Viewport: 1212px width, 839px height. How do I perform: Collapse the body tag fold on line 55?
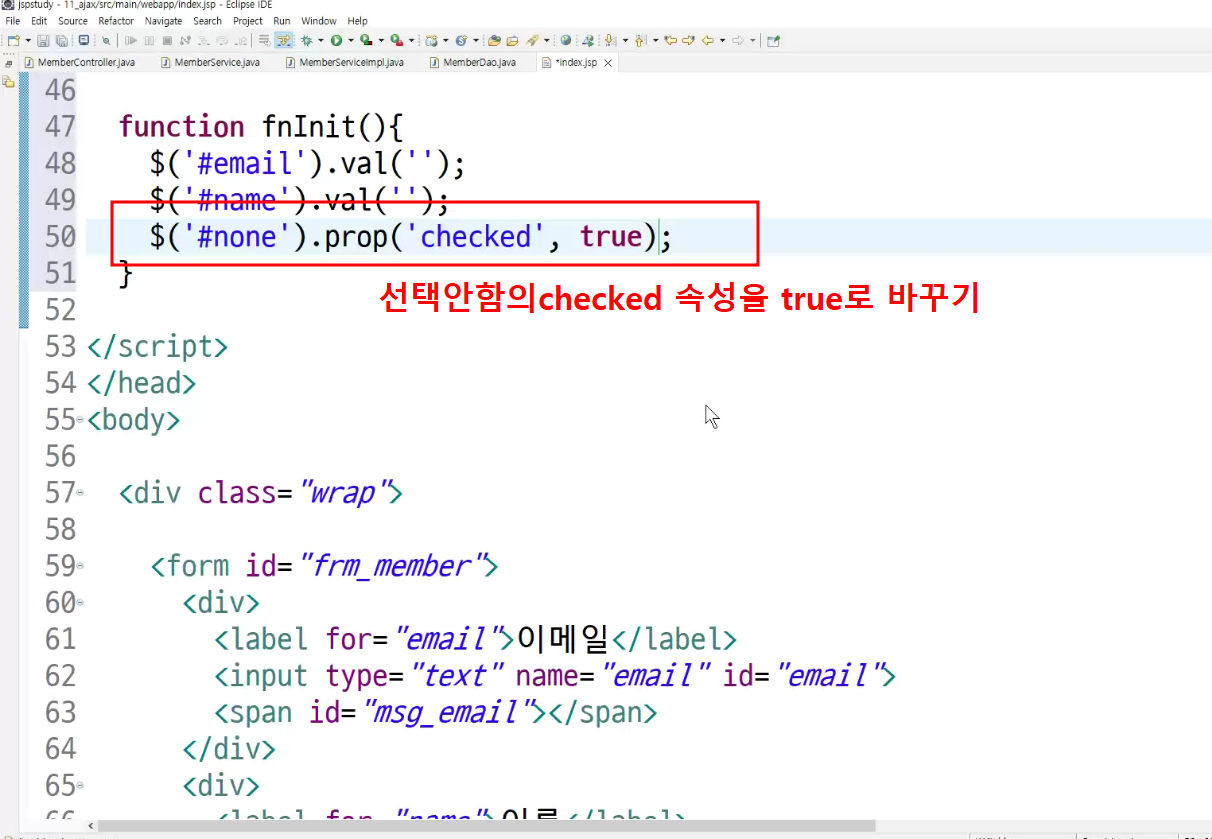pyautogui.click(x=80, y=421)
